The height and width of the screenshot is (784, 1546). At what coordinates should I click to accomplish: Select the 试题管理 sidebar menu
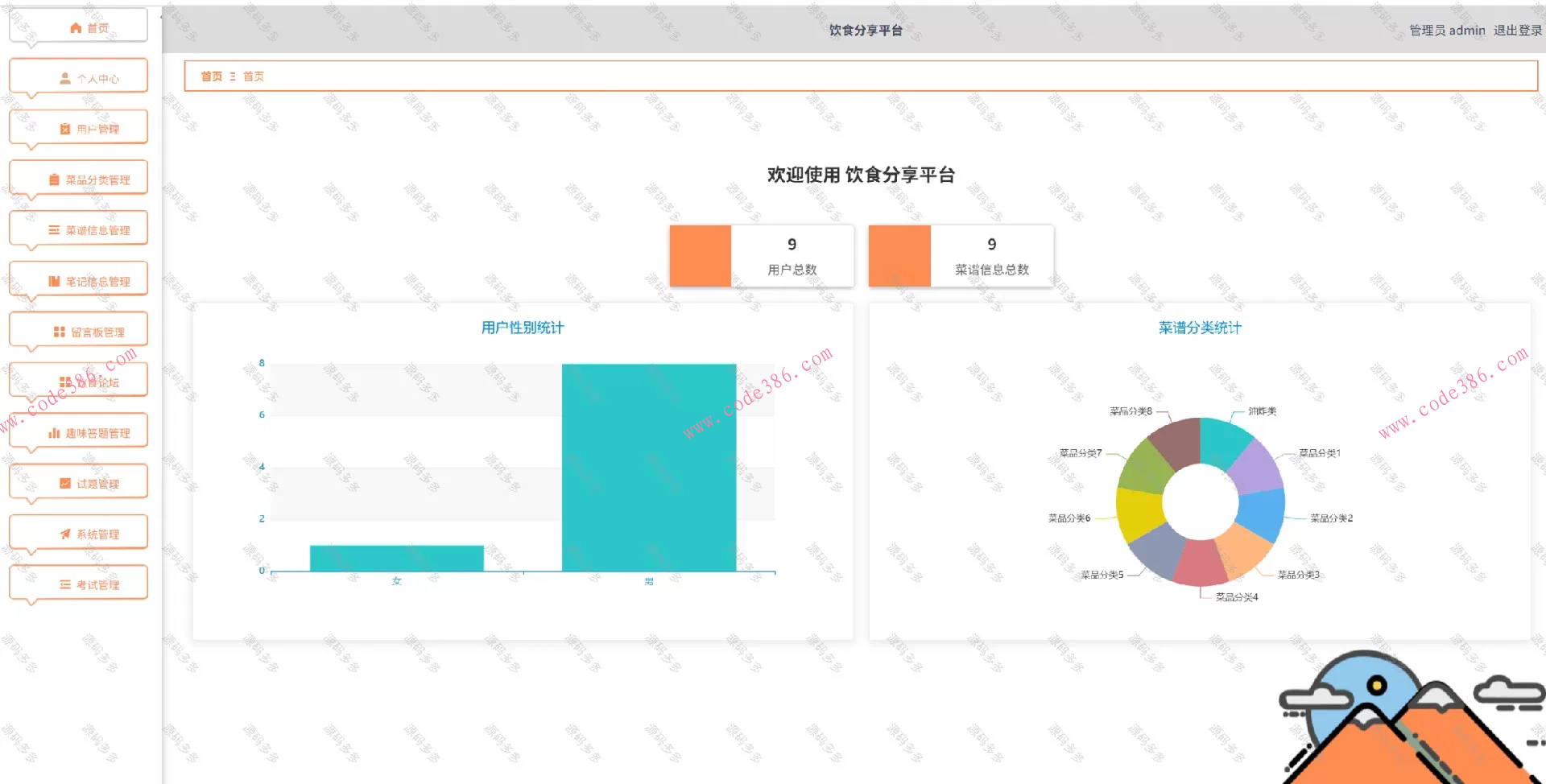pyautogui.click(x=79, y=482)
